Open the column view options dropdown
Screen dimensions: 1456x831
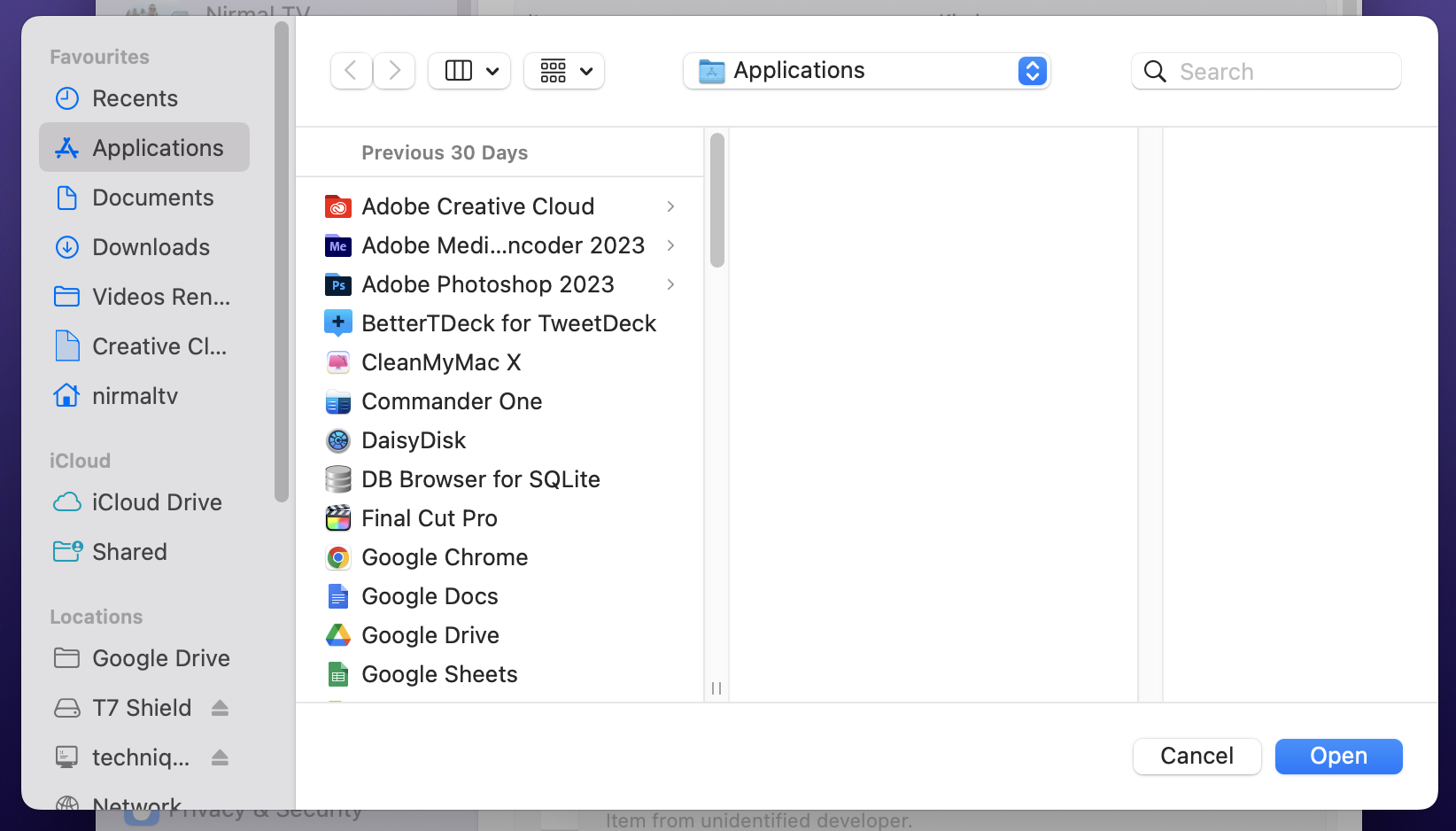pos(469,71)
